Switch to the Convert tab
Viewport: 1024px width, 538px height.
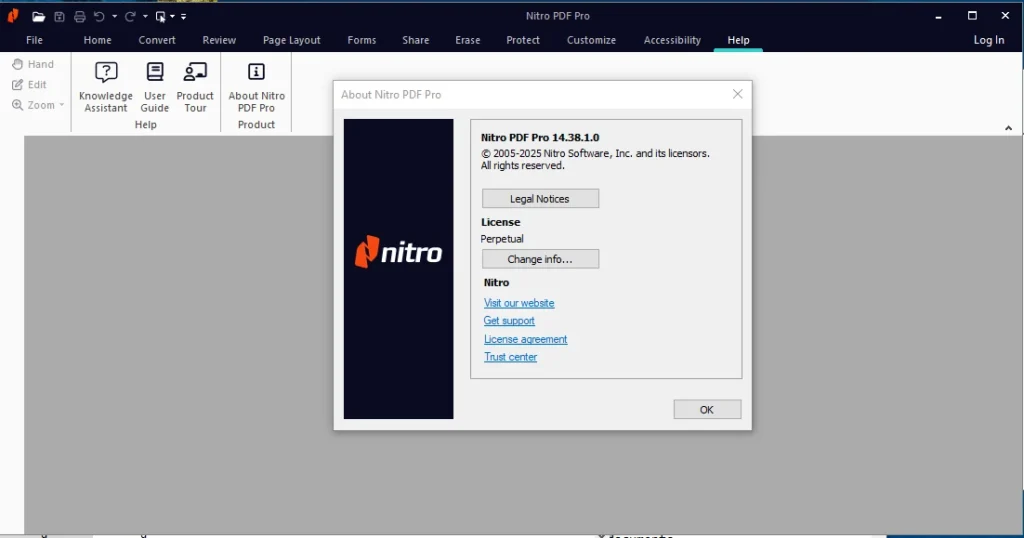click(x=157, y=40)
